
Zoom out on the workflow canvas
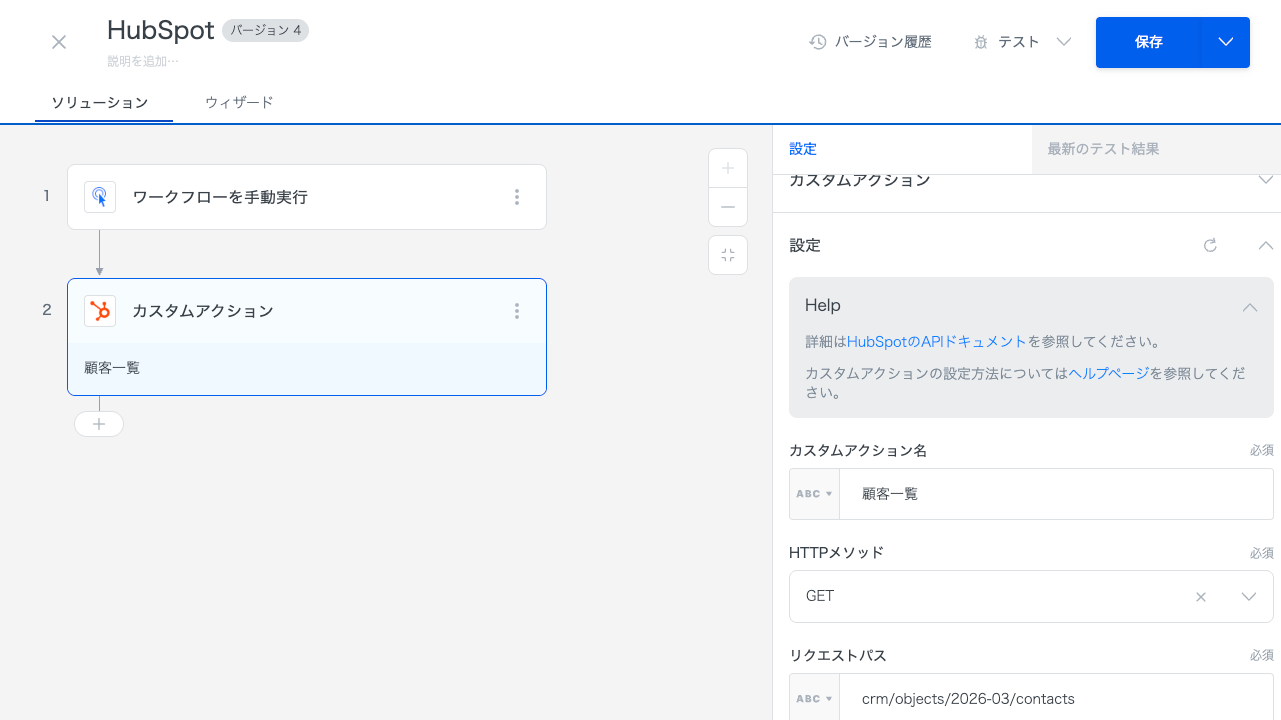(728, 207)
